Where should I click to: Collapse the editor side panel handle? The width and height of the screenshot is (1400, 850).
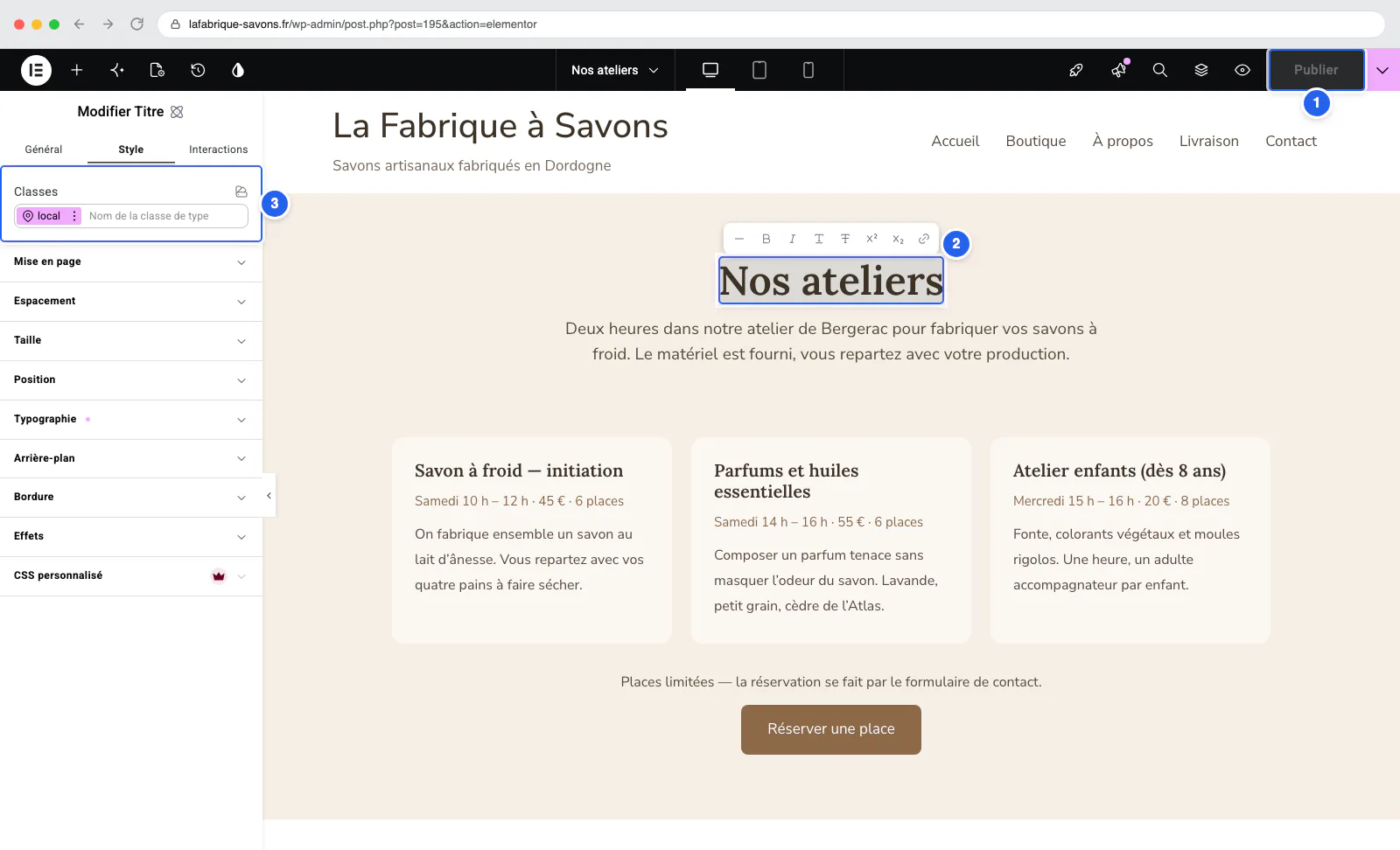(269, 496)
